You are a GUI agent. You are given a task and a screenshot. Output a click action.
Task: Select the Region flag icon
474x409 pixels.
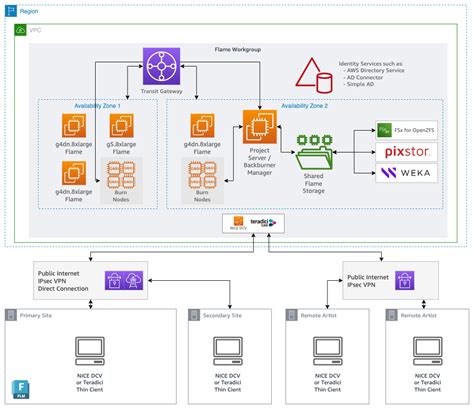[x=11, y=11]
